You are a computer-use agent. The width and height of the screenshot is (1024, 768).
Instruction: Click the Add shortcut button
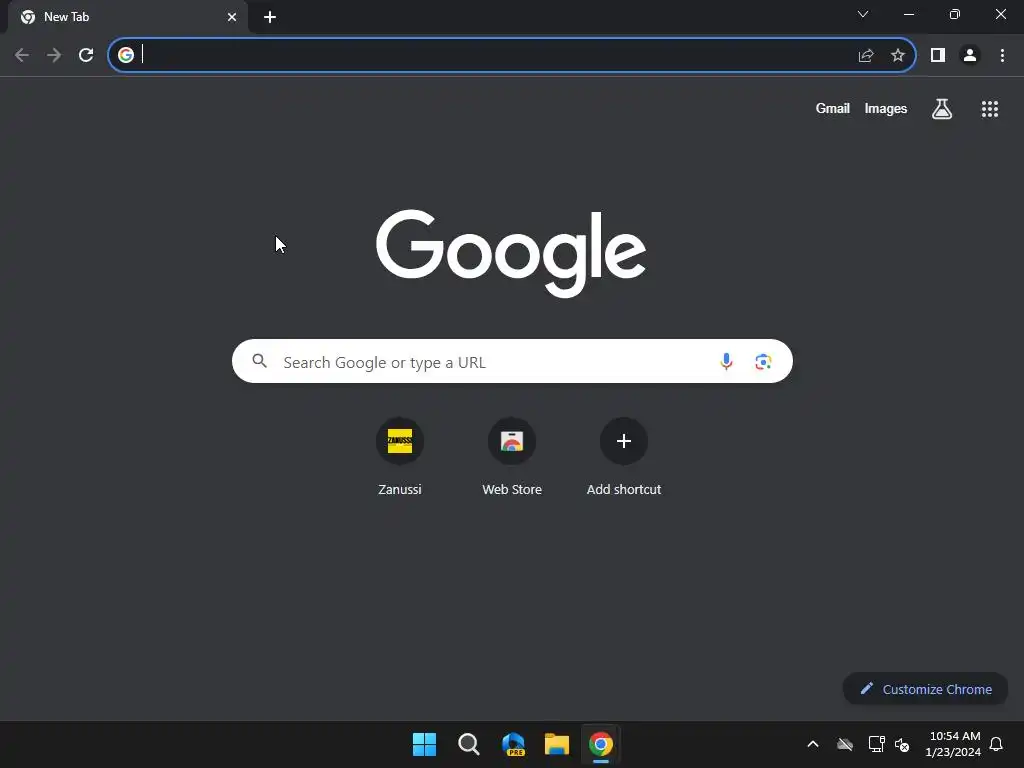[624, 457]
